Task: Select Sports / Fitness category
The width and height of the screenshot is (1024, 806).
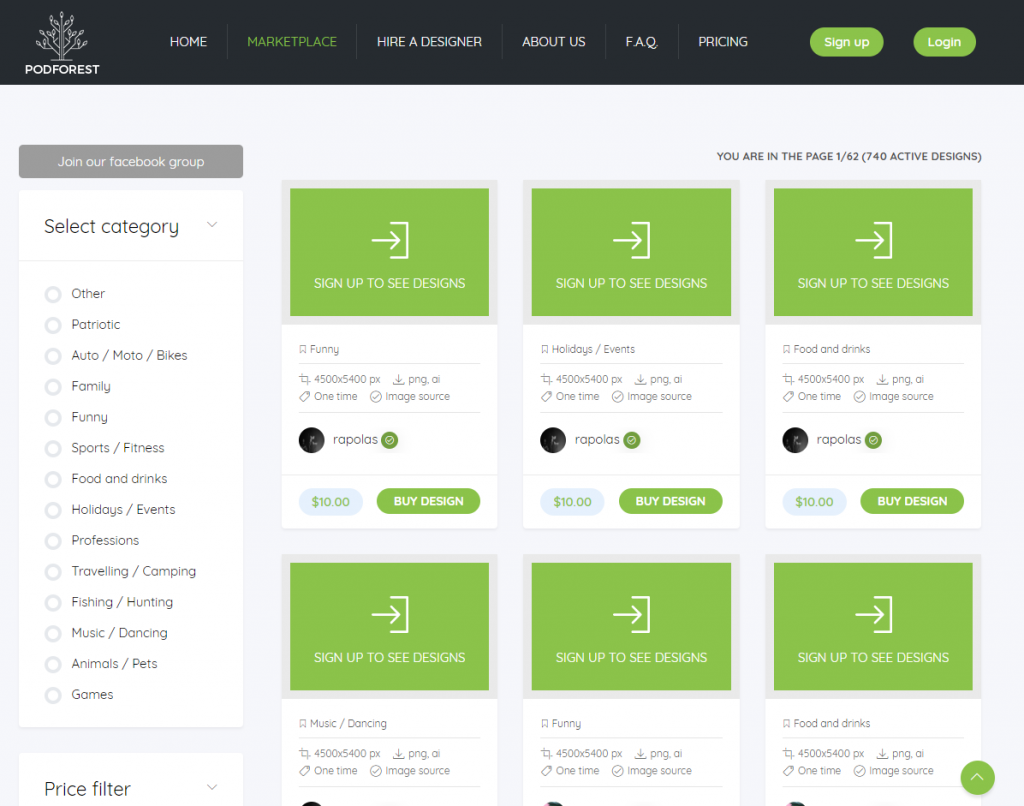Action: (53, 448)
